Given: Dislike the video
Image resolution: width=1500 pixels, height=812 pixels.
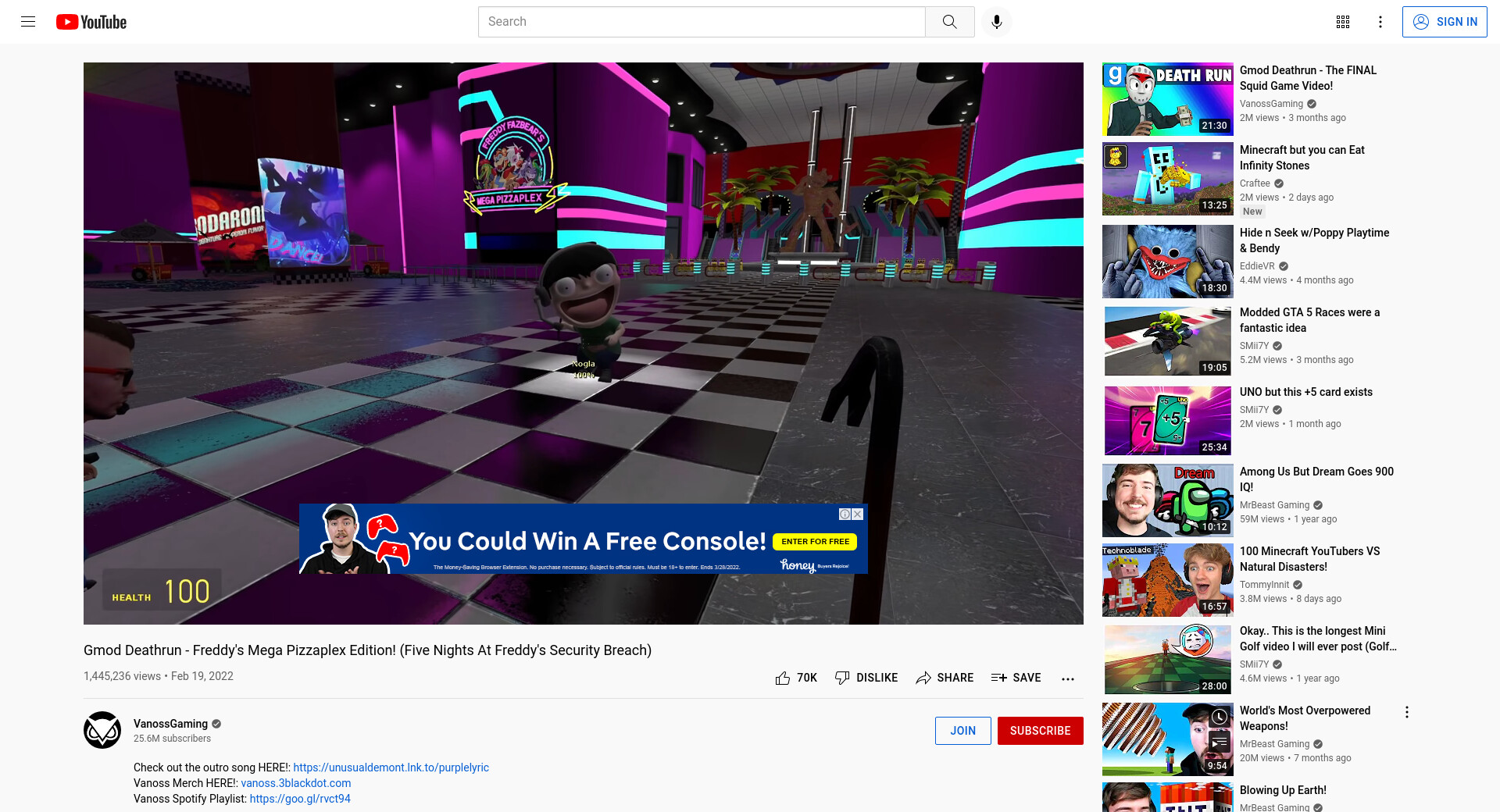Looking at the screenshot, I should pos(866,678).
